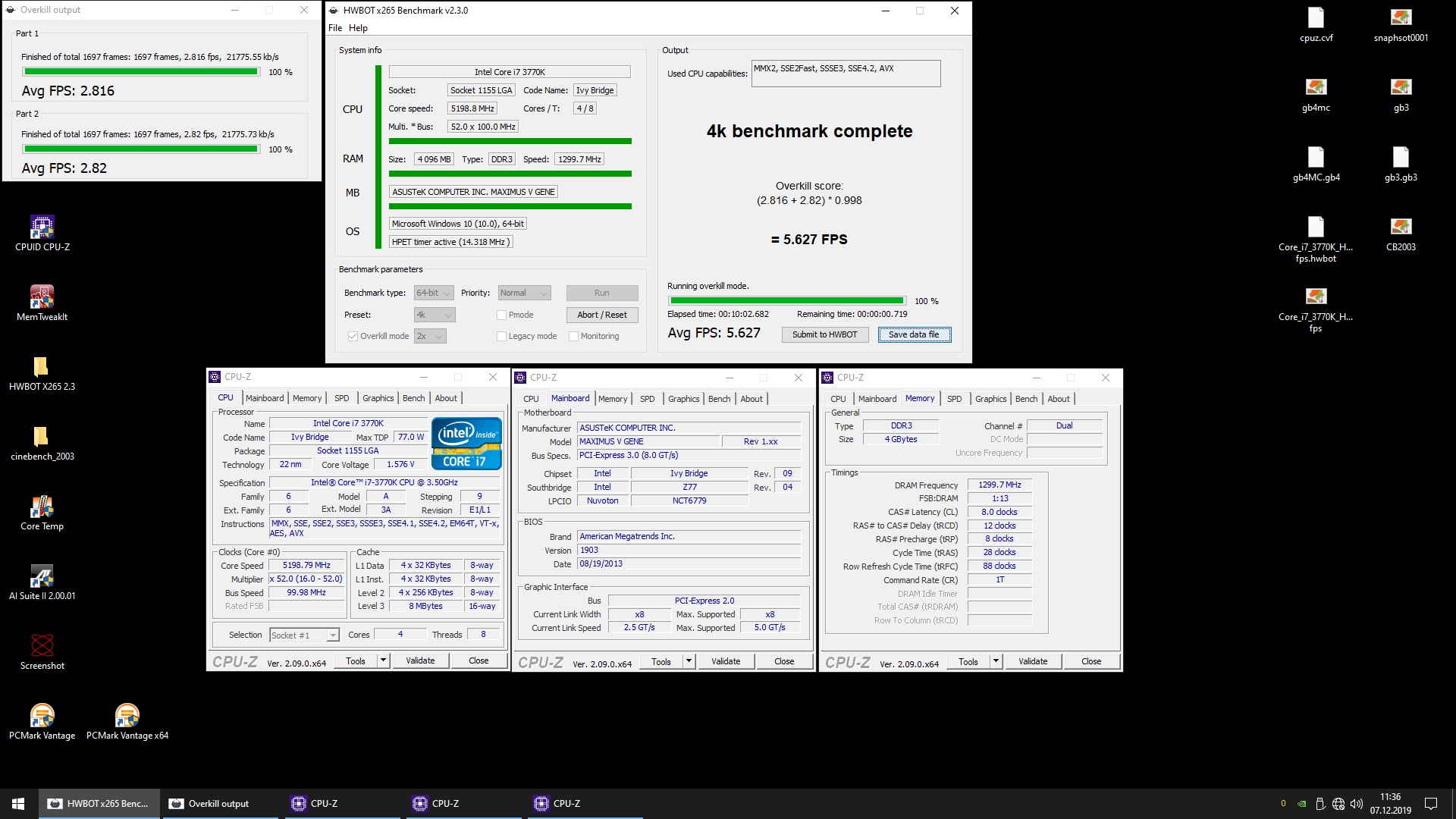Click the taskbar clock showing 11:36
1456x819 pixels.
(1390, 803)
